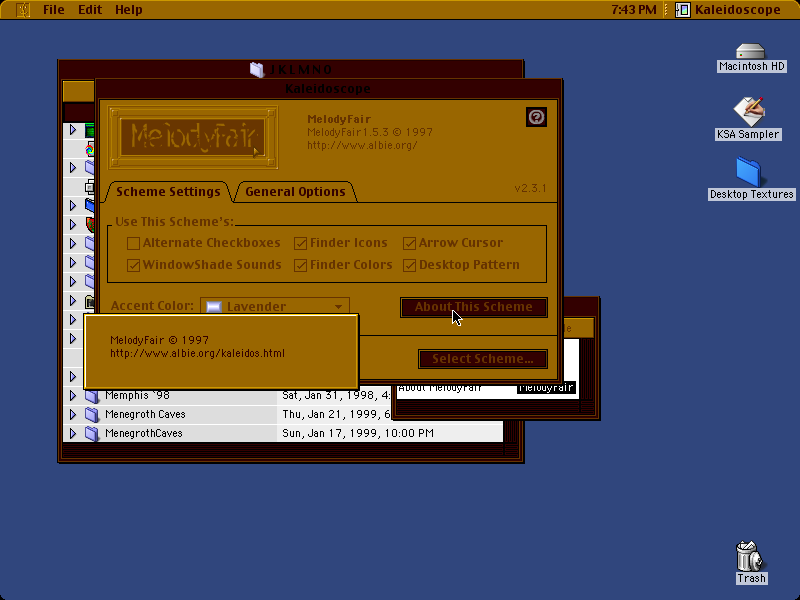Image resolution: width=800 pixels, height=600 pixels.
Task: Click the kaleidos.html URL in the popup
Action: point(197,353)
